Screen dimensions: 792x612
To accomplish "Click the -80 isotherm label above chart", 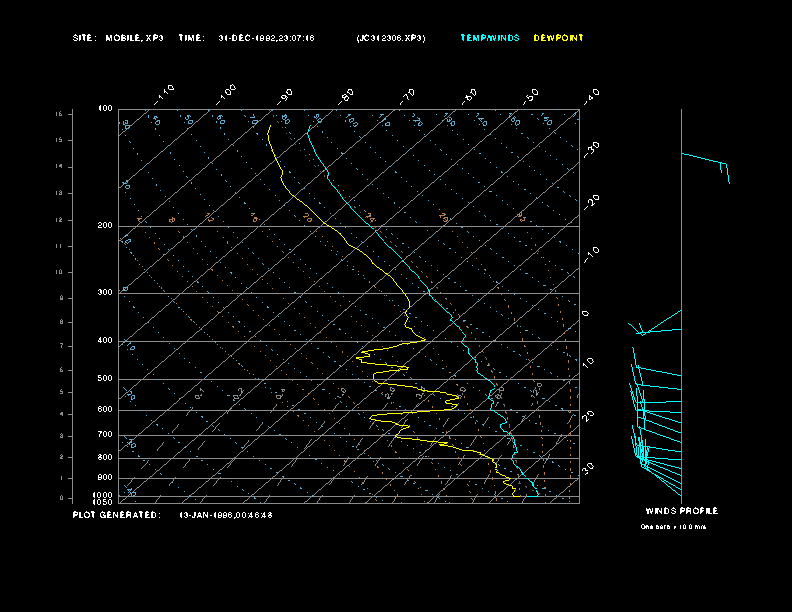I will 346,96.
